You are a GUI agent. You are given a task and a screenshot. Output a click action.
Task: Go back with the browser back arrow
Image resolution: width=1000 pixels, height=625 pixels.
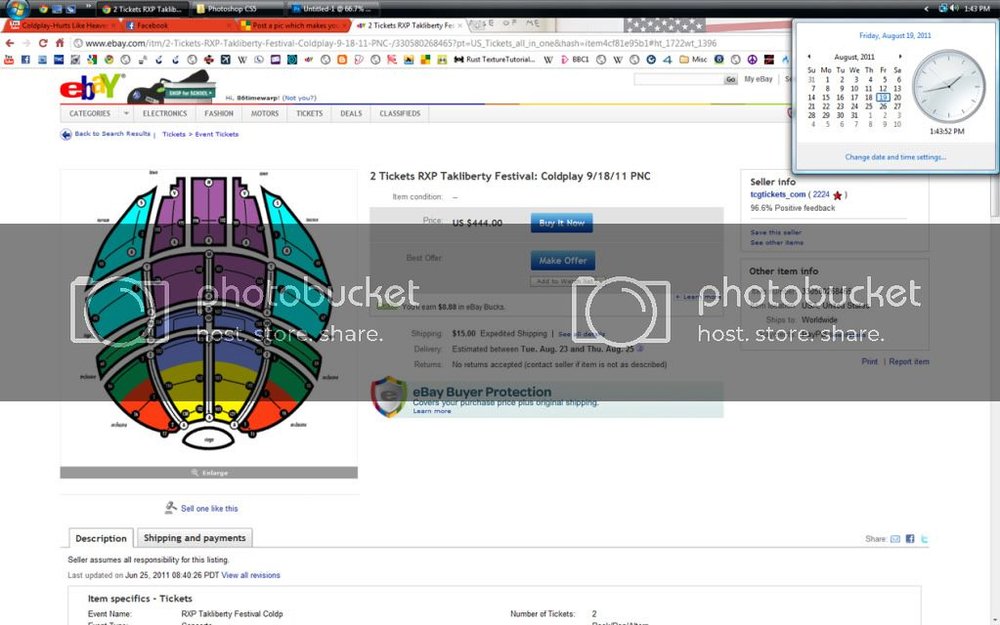(x=10, y=43)
